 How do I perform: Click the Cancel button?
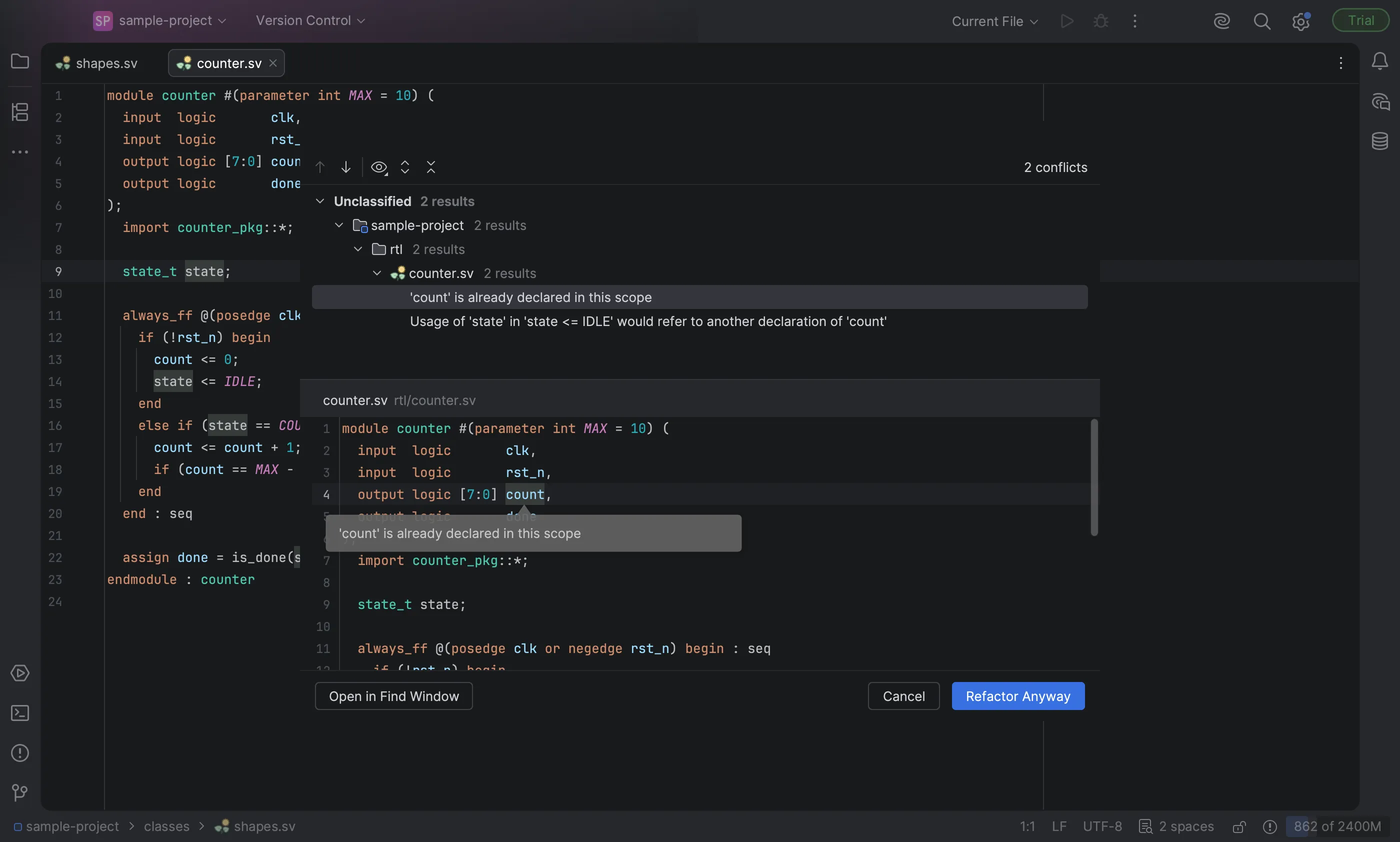pos(903,696)
